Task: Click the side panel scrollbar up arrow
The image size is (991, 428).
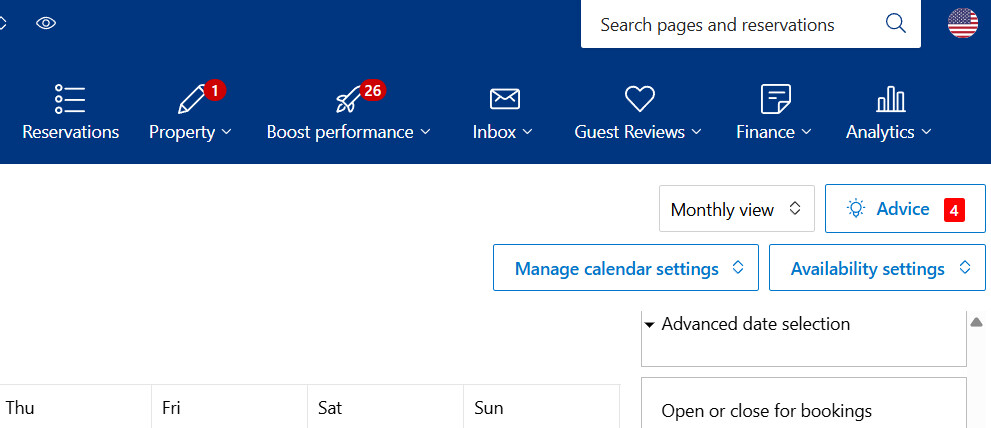Action: [x=977, y=322]
